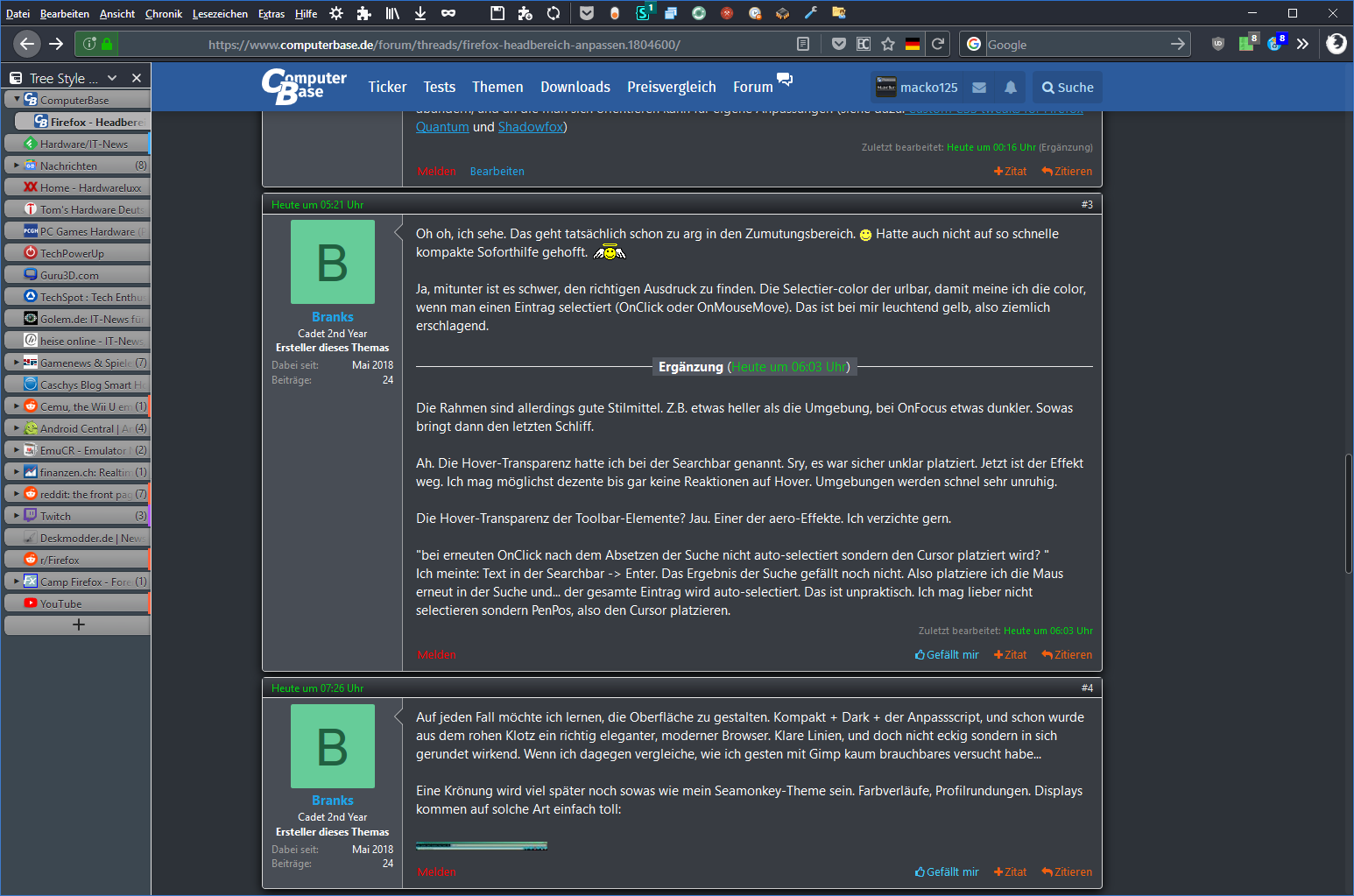Expand the Gamenews & Spiele tab group
Image resolution: width=1354 pixels, height=896 pixels.
(x=17, y=362)
